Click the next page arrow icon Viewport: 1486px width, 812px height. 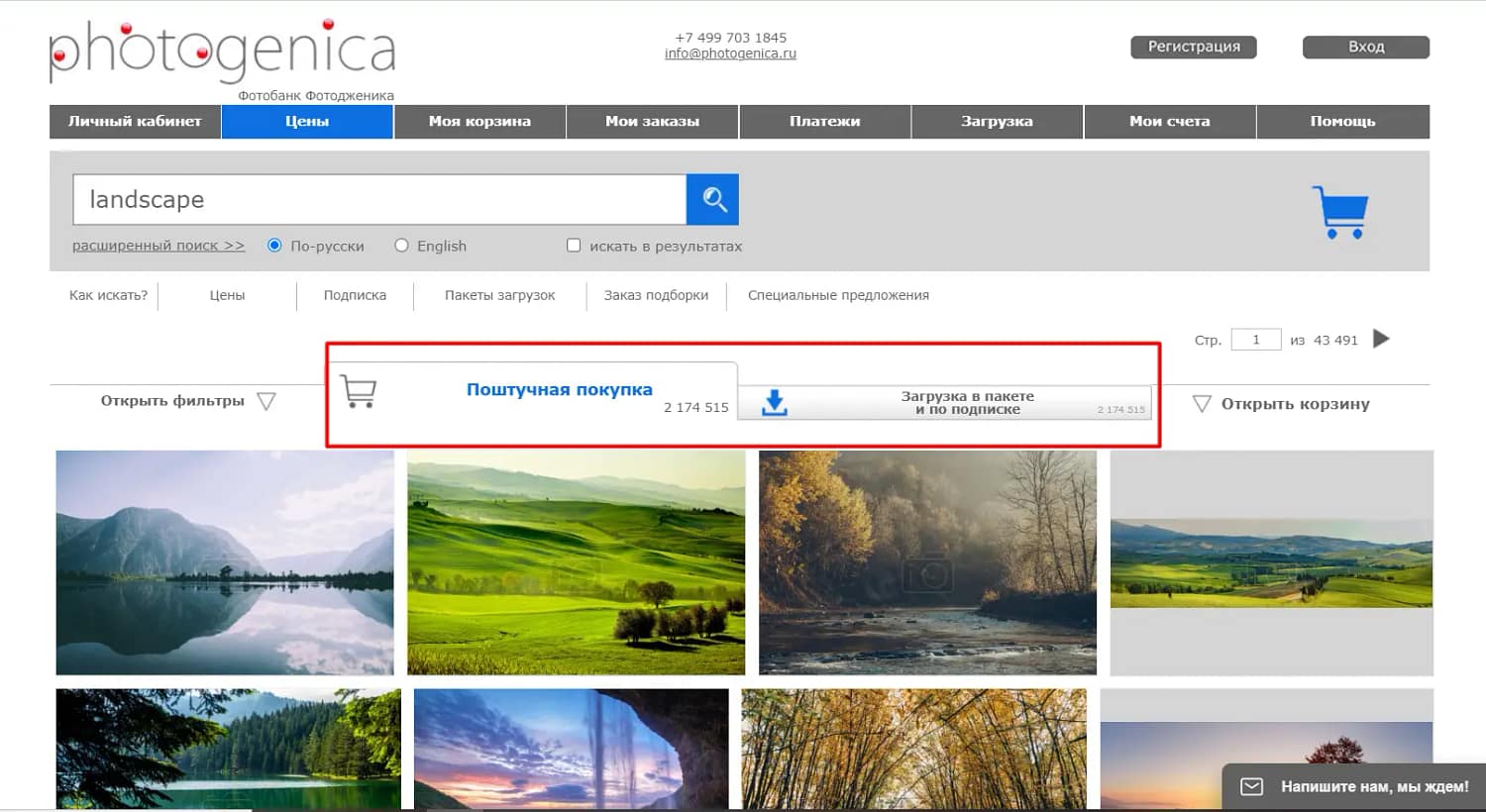click(x=1381, y=339)
